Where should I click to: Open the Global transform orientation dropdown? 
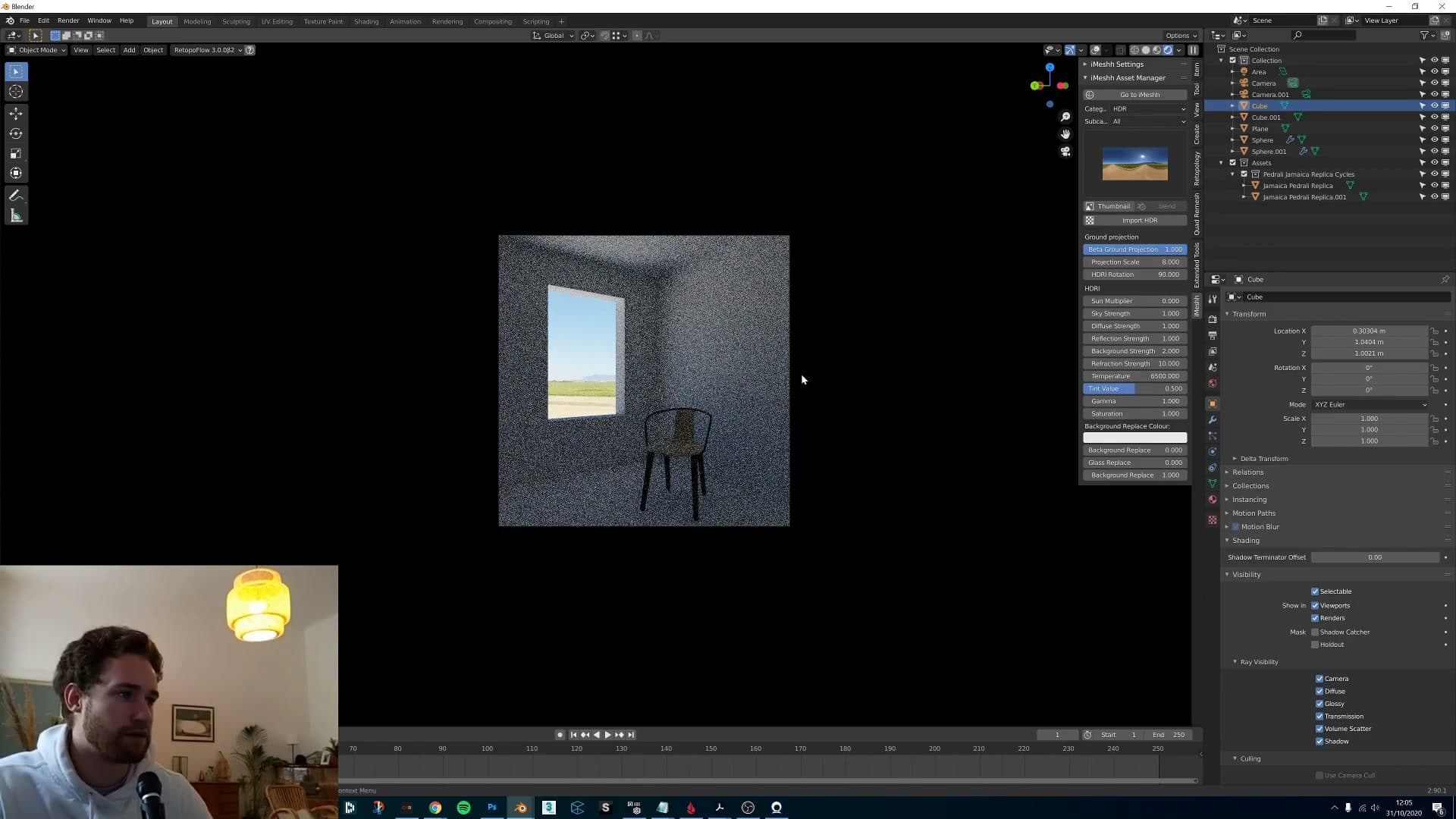coord(554,36)
